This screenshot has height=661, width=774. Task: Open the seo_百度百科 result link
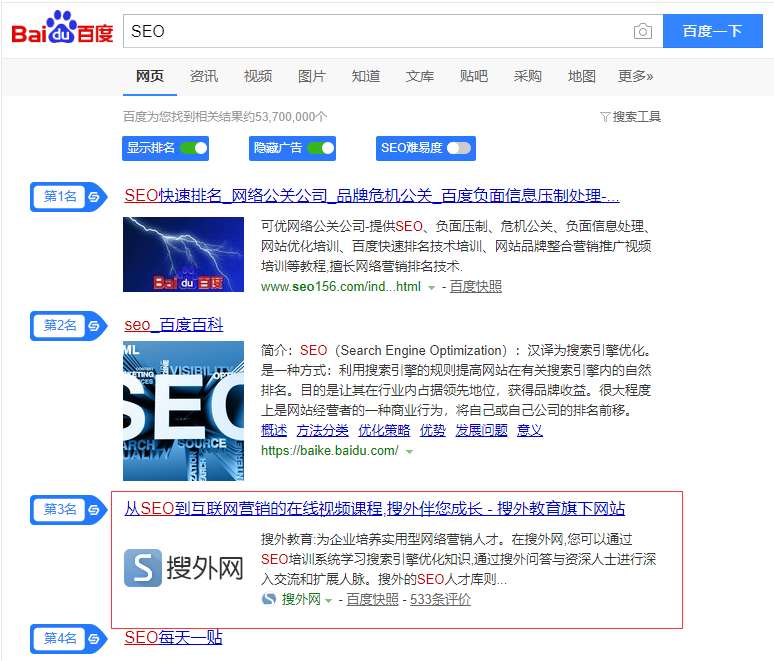pos(174,325)
